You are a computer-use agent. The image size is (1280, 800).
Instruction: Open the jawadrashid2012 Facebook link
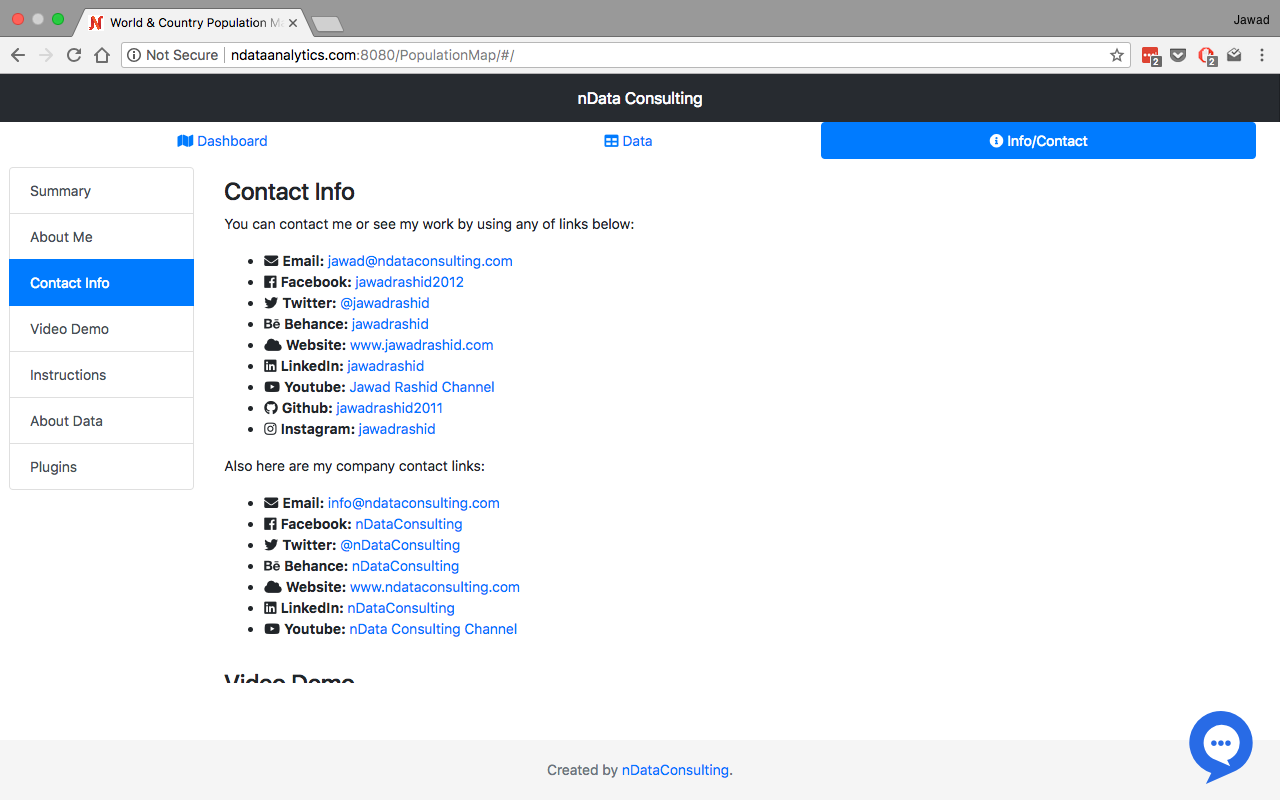pos(409,282)
